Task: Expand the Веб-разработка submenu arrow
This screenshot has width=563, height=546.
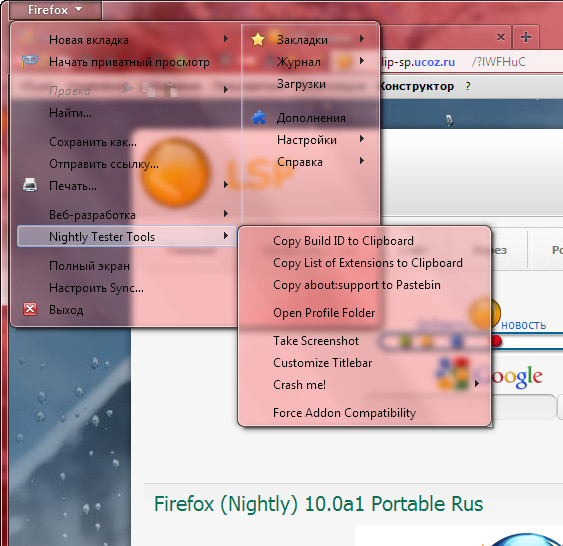Action: [225, 214]
